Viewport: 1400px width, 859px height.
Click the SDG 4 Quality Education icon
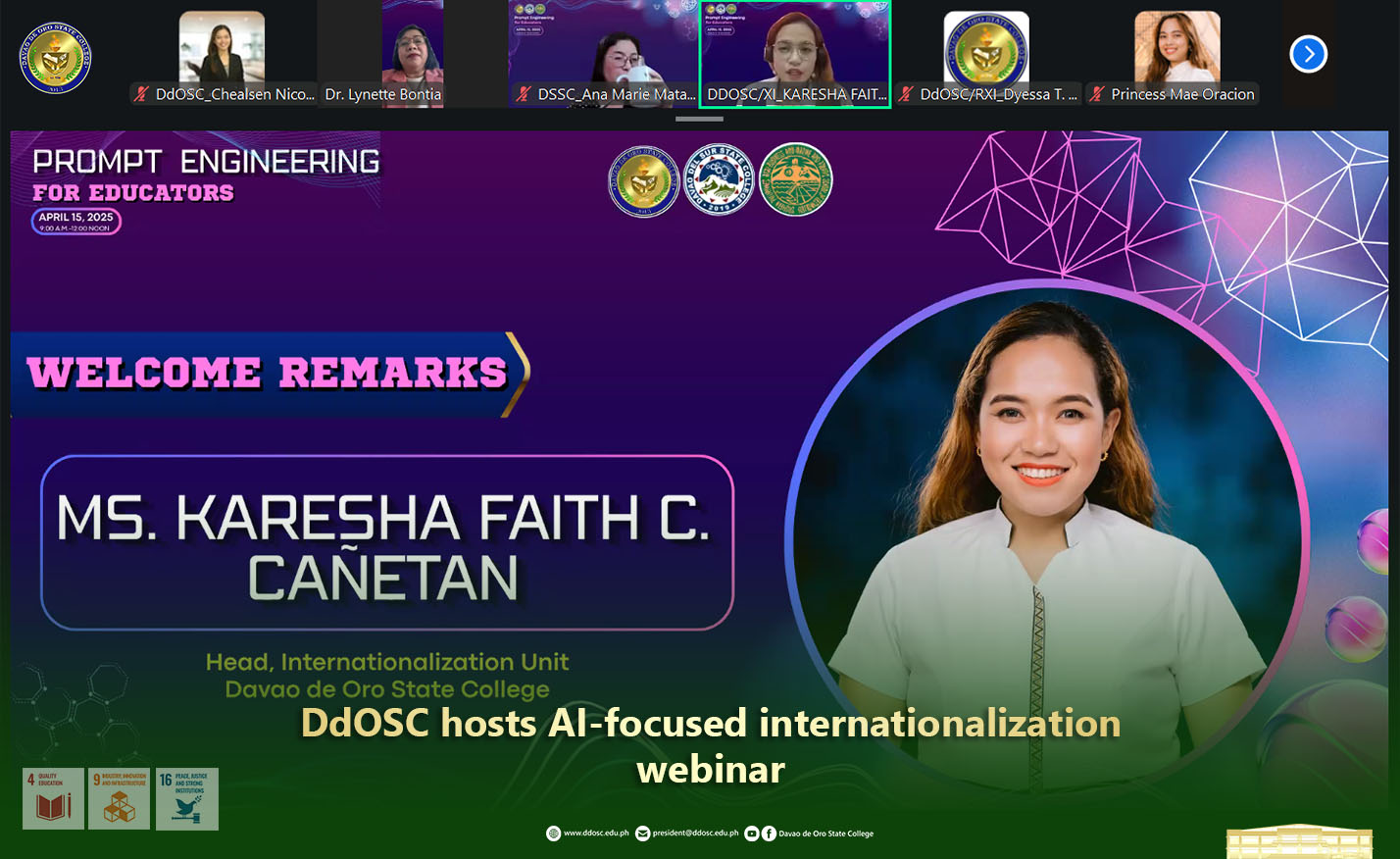(53, 799)
